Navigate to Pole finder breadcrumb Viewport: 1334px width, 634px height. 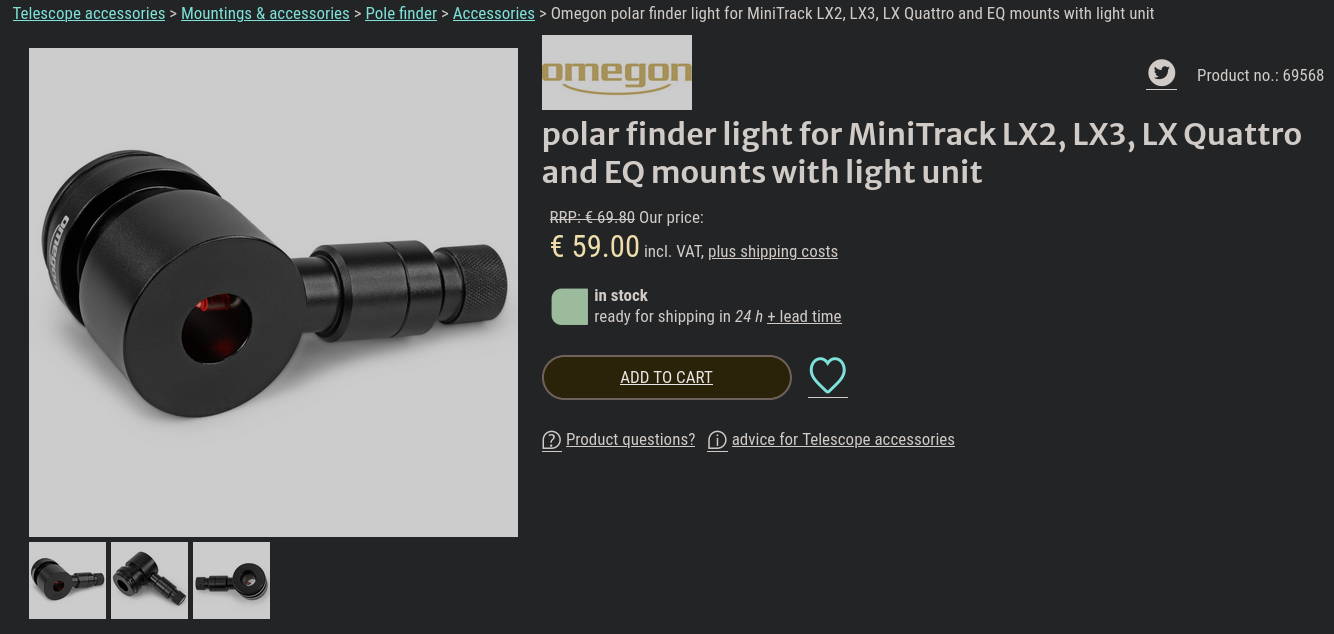tap(401, 14)
